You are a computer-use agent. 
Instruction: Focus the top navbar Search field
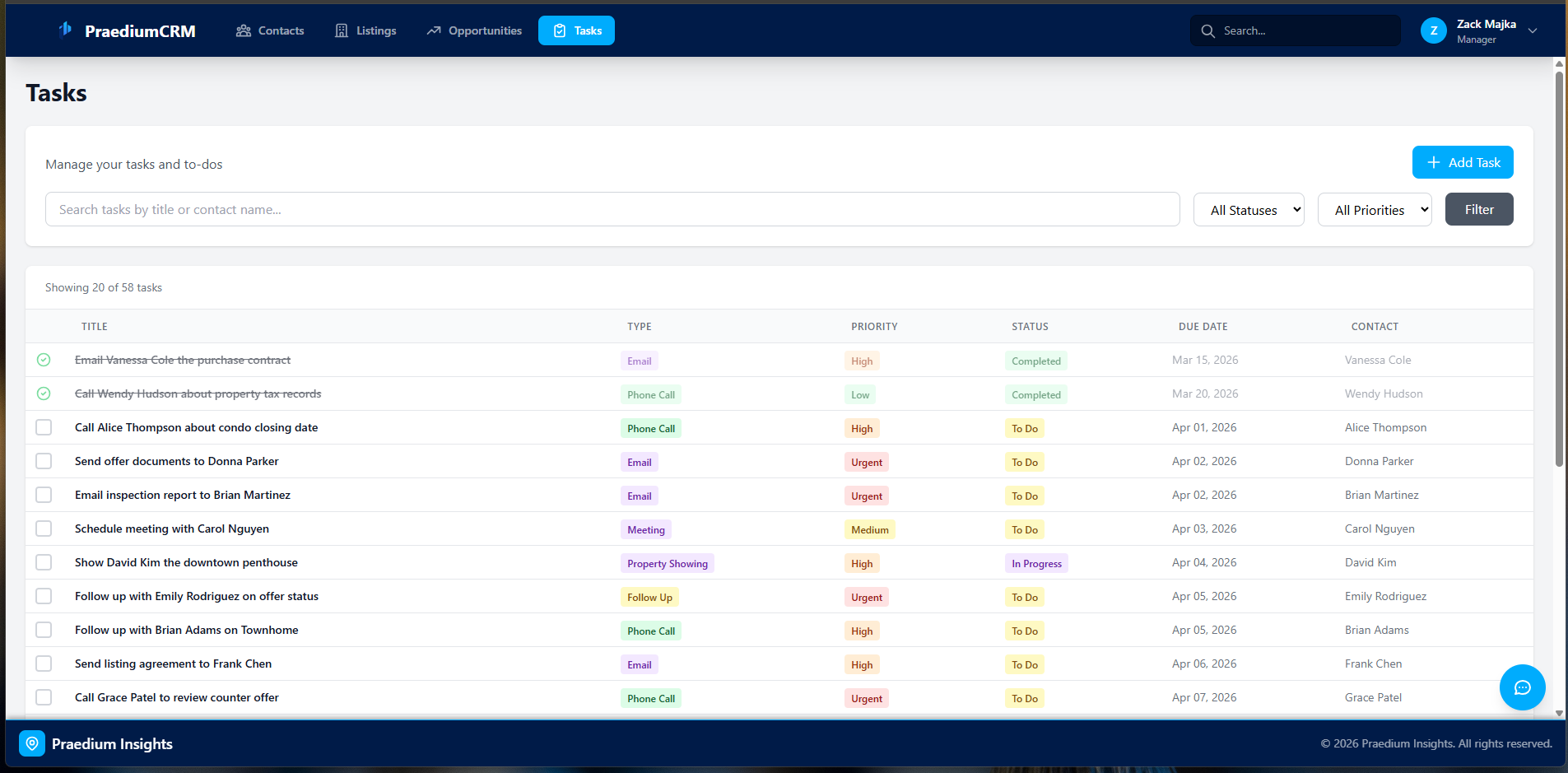[1296, 30]
